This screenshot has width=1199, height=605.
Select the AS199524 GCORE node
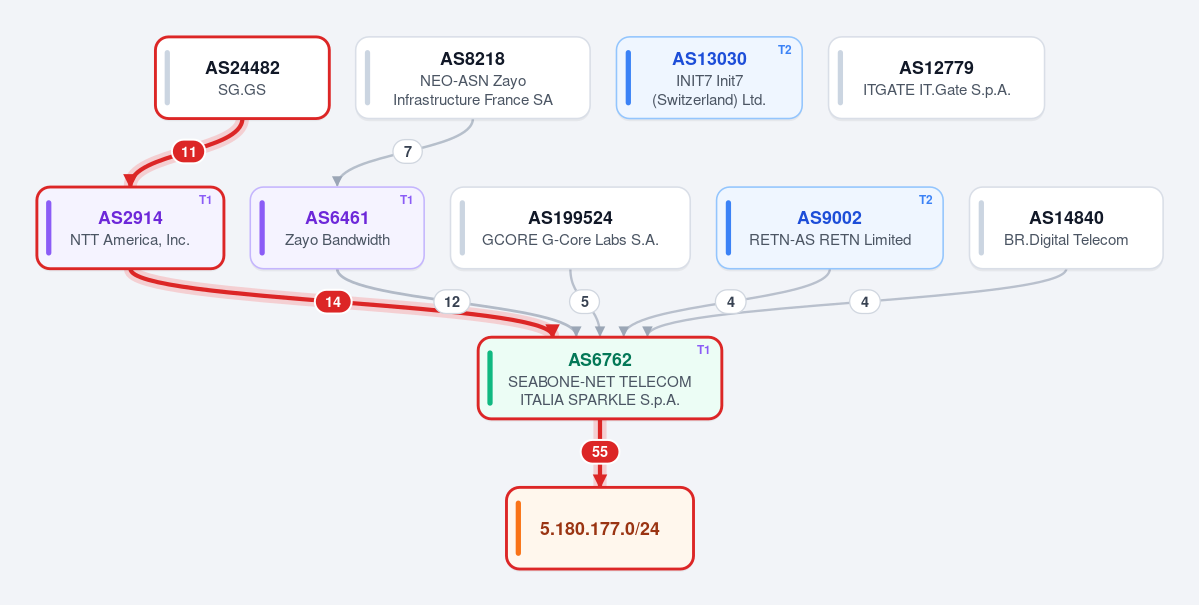tap(570, 228)
